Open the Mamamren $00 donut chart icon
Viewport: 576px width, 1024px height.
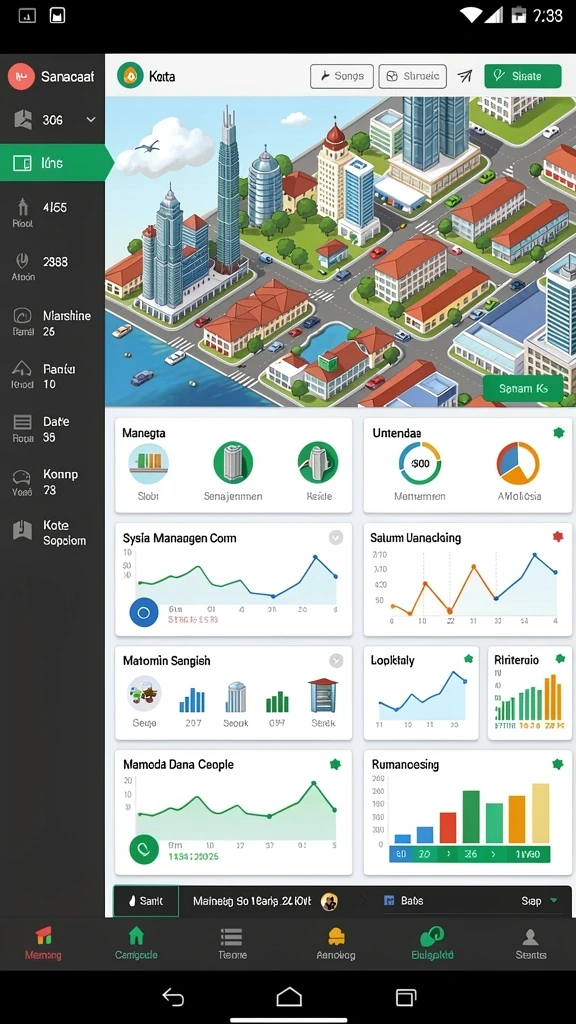(420, 463)
